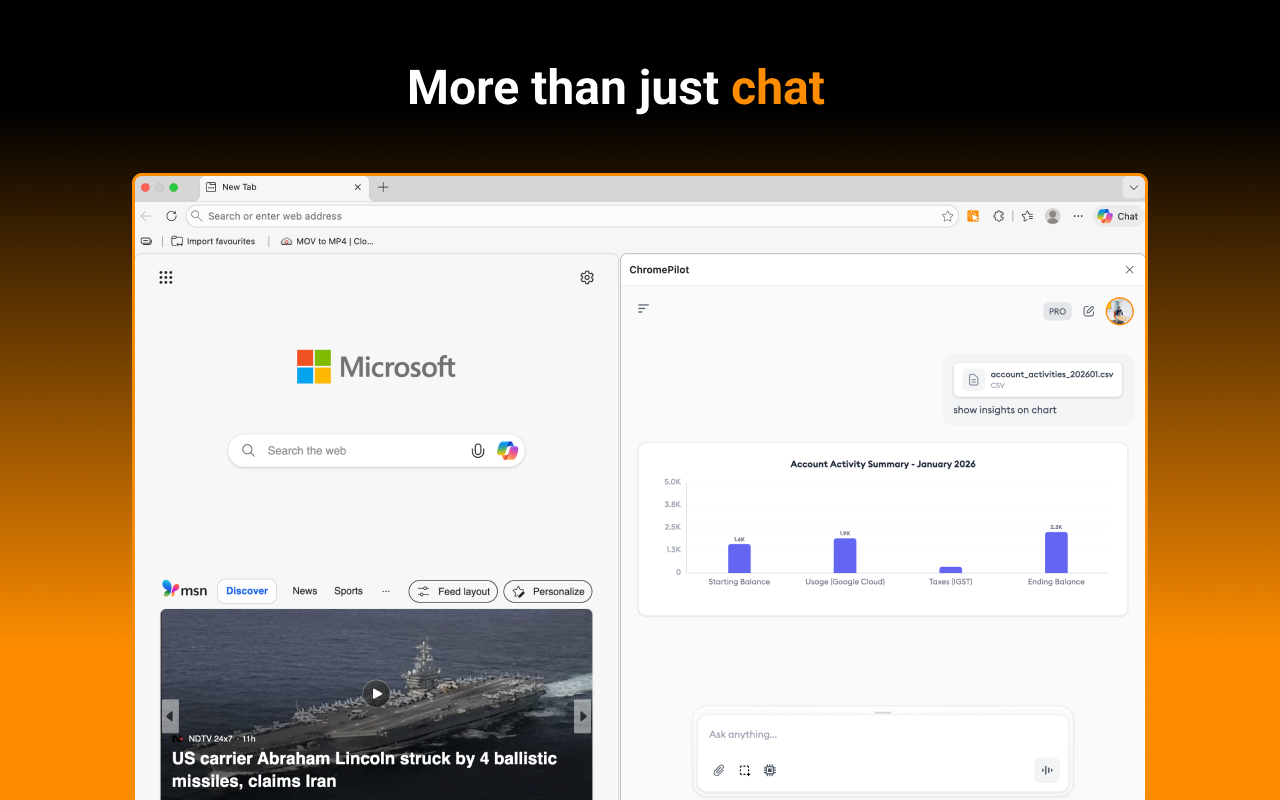Click the Personalize button
The width and height of the screenshot is (1280, 800).
[547, 591]
